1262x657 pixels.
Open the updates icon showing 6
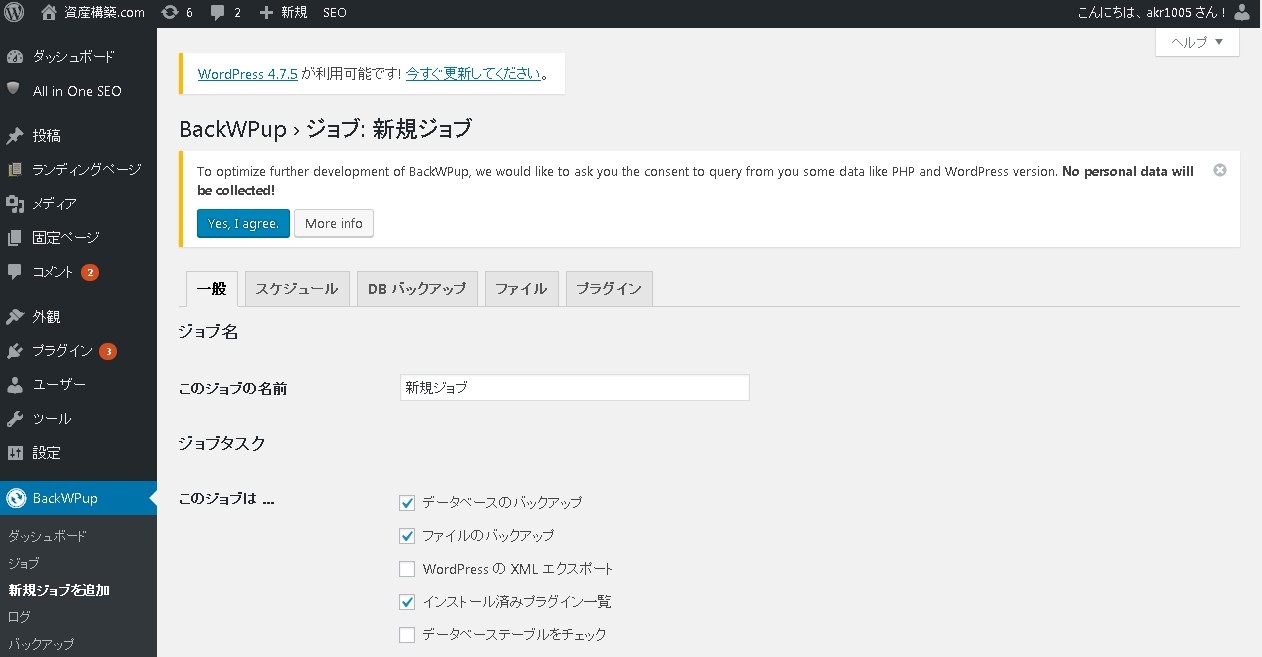(169, 13)
